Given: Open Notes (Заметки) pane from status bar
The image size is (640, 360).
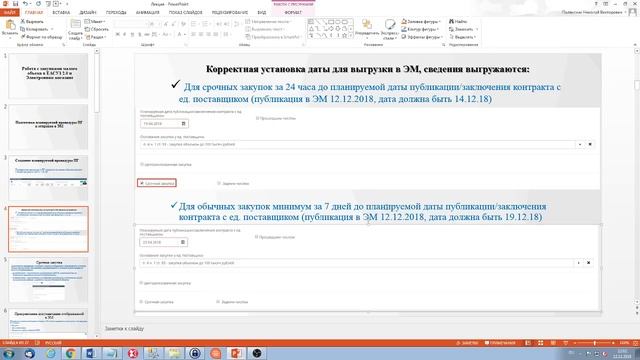Looking at the screenshot, I should click(467, 343).
